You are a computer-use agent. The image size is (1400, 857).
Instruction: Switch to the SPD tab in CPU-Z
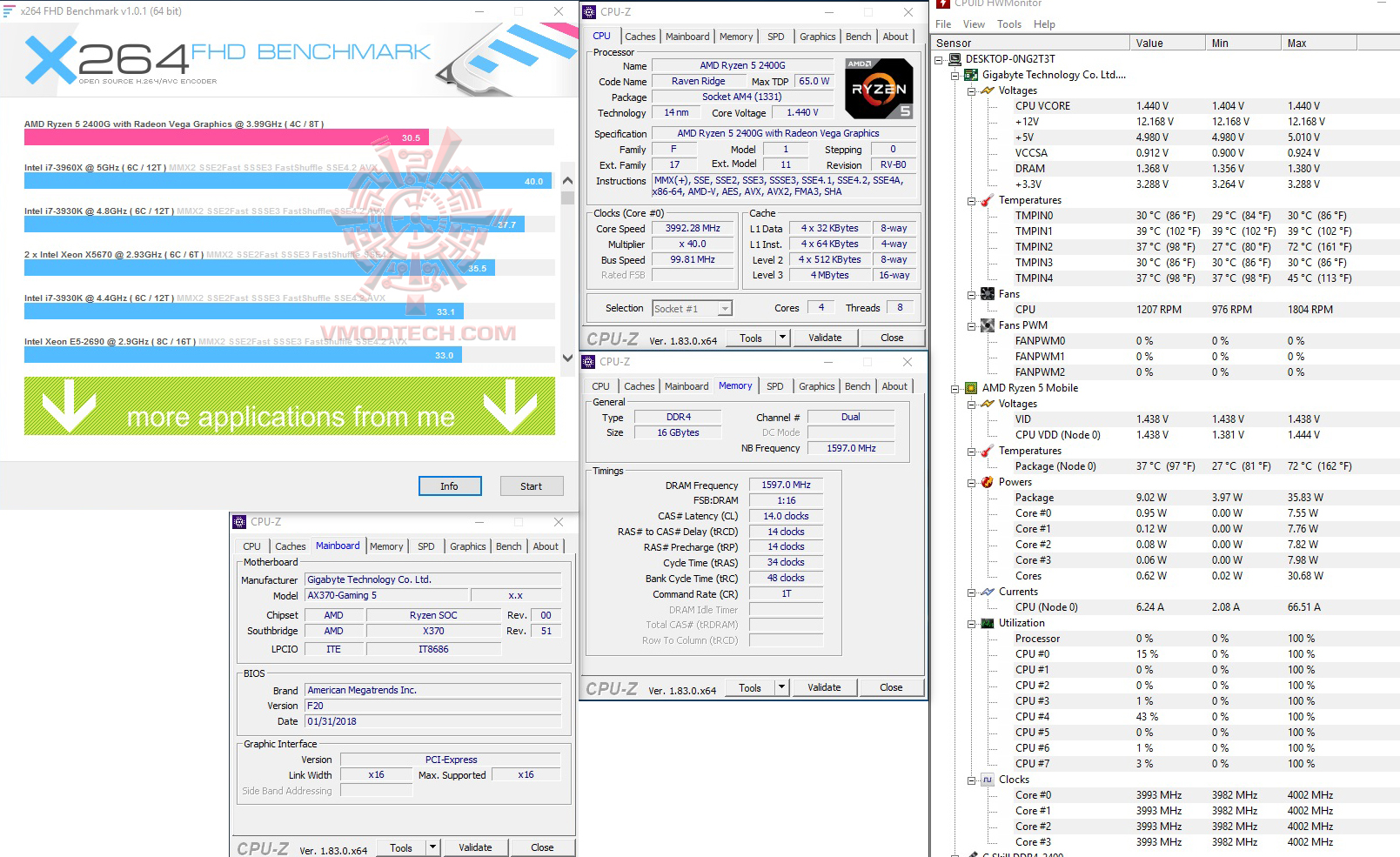point(775,37)
